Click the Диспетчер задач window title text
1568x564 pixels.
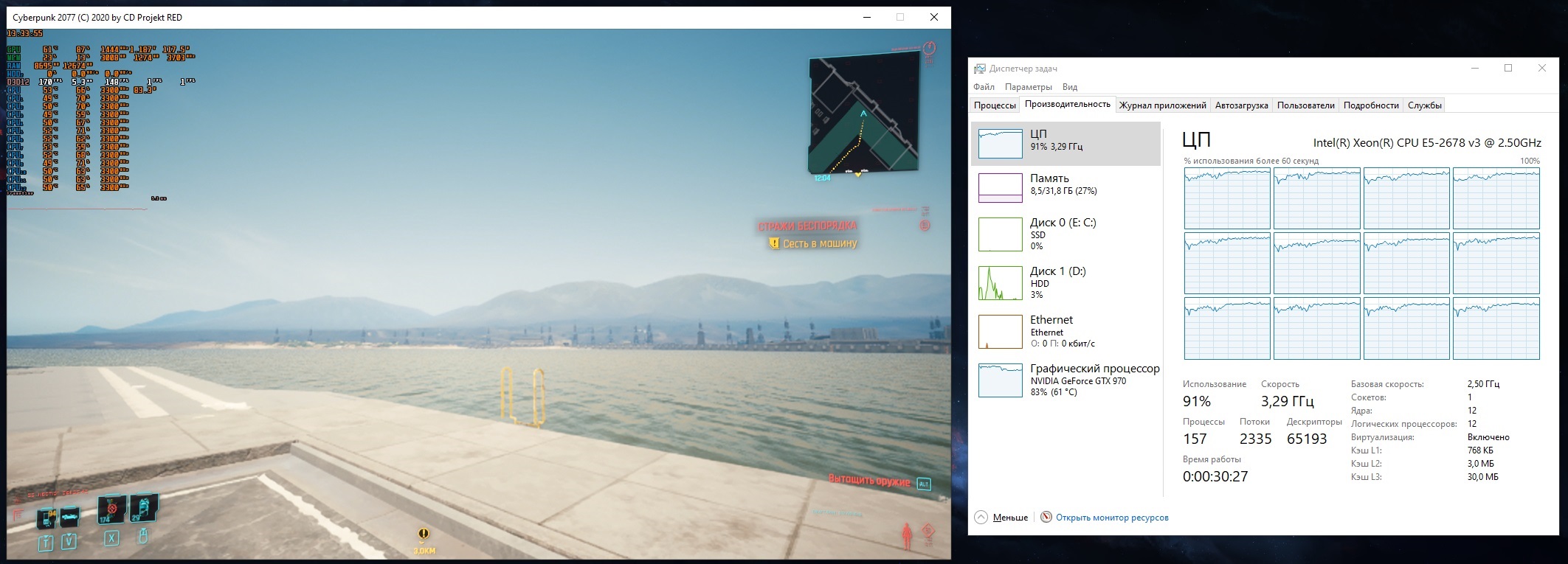tap(1023, 69)
